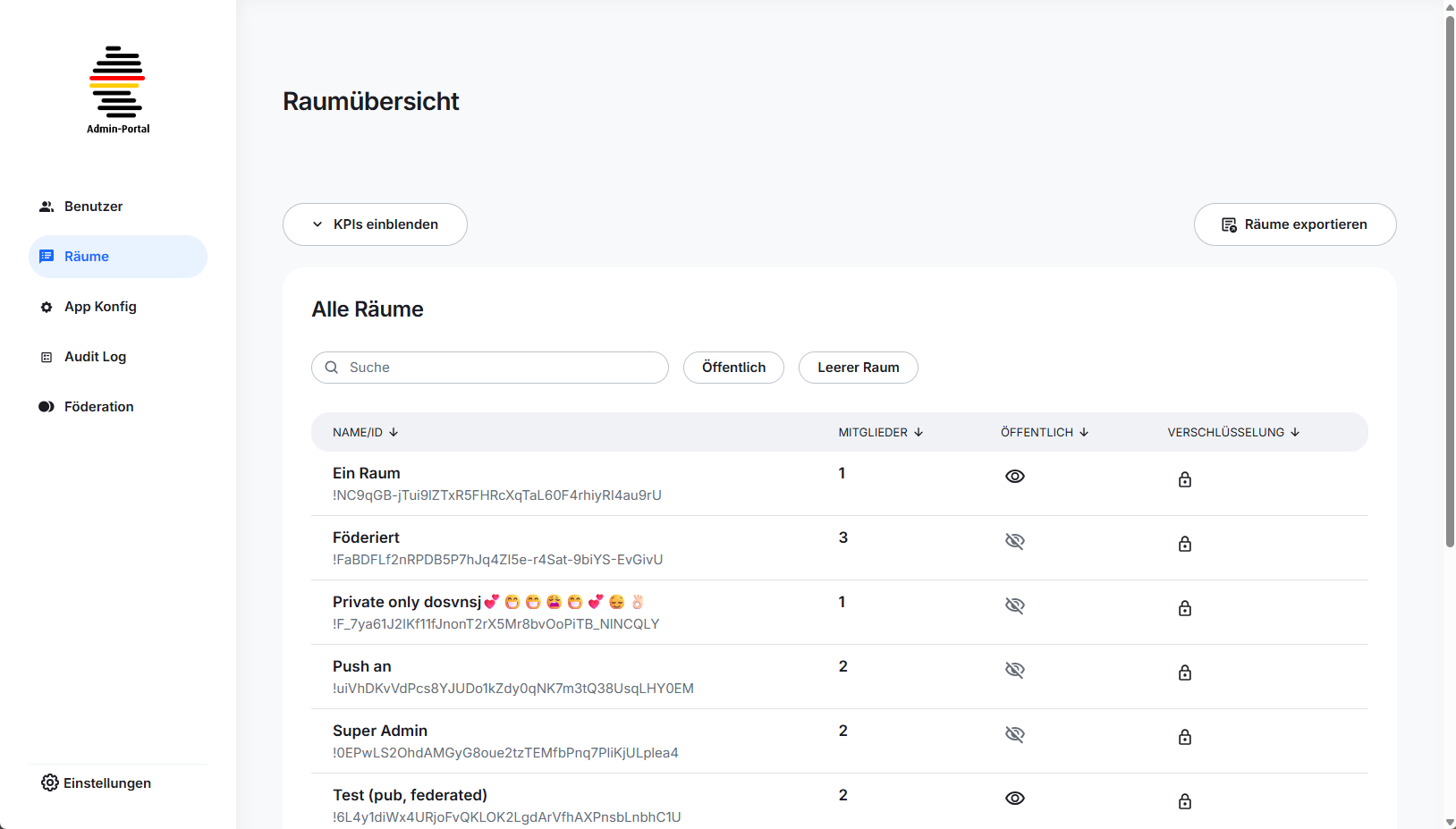Click member count 3 for Föderiert

point(843,537)
